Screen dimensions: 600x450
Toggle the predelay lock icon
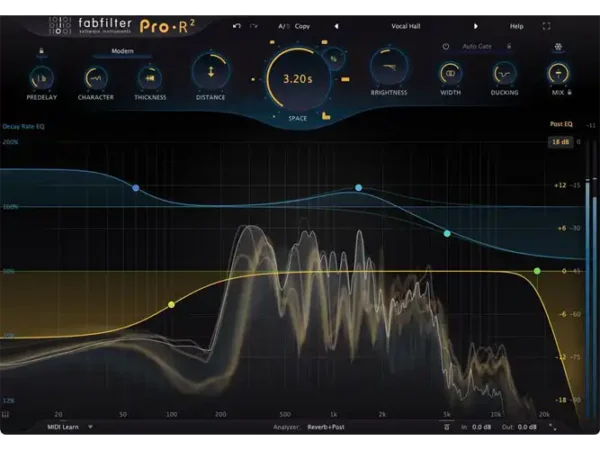41,51
